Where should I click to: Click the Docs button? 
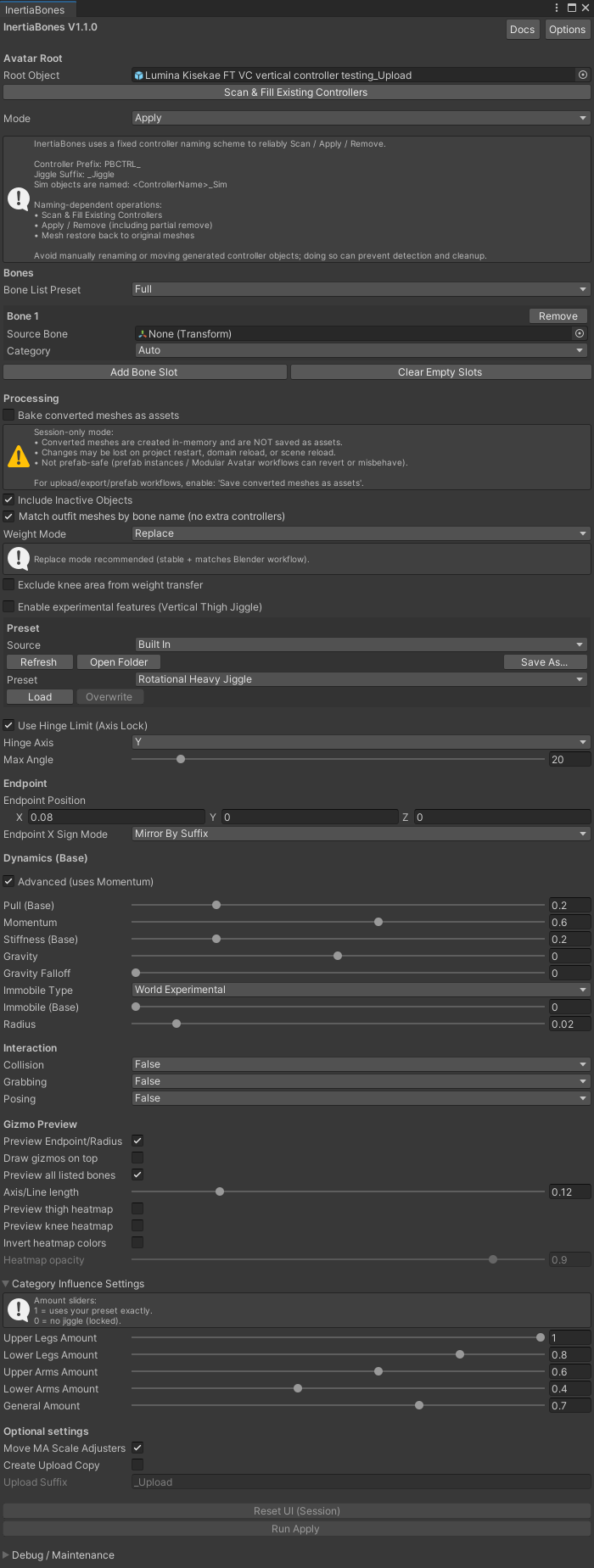(522, 29)
